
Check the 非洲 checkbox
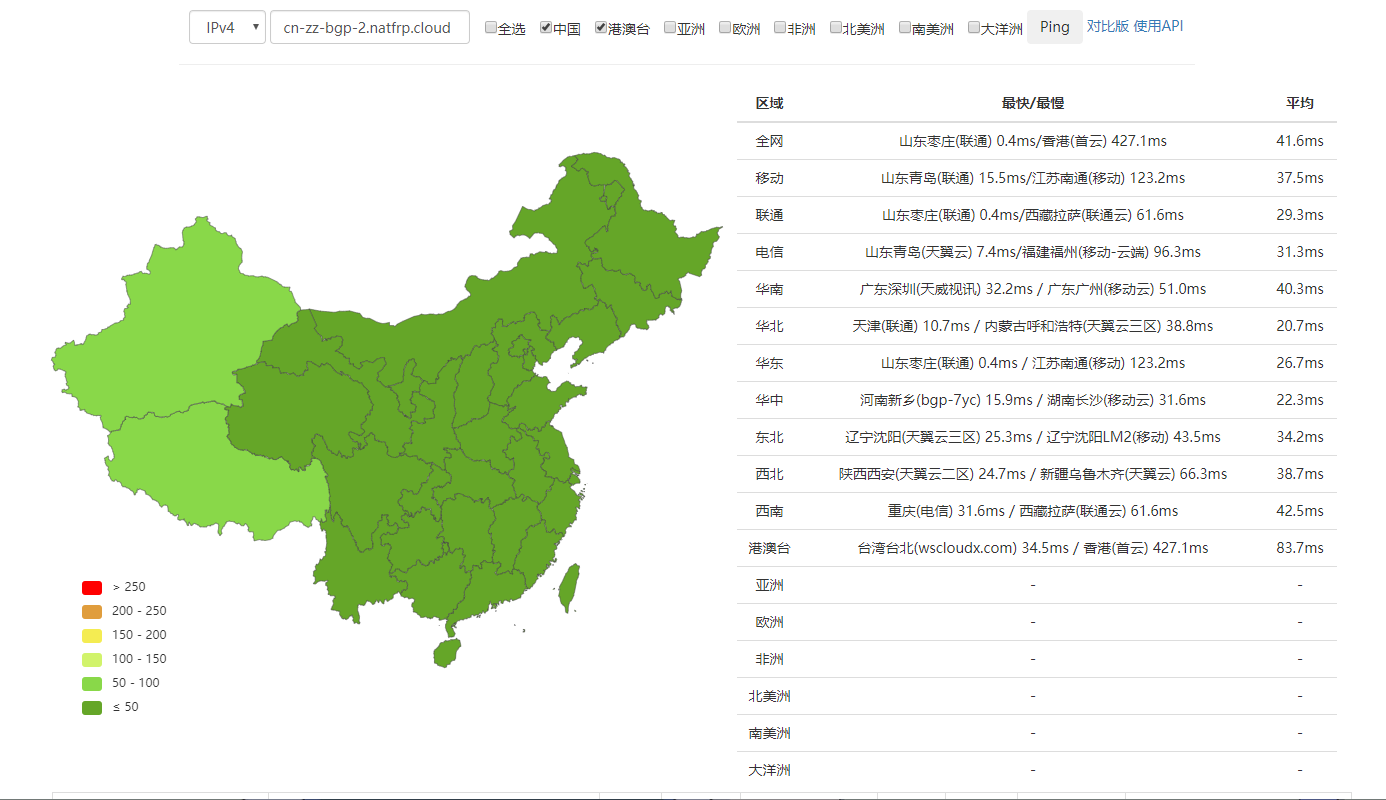click(x=780, y=28)
